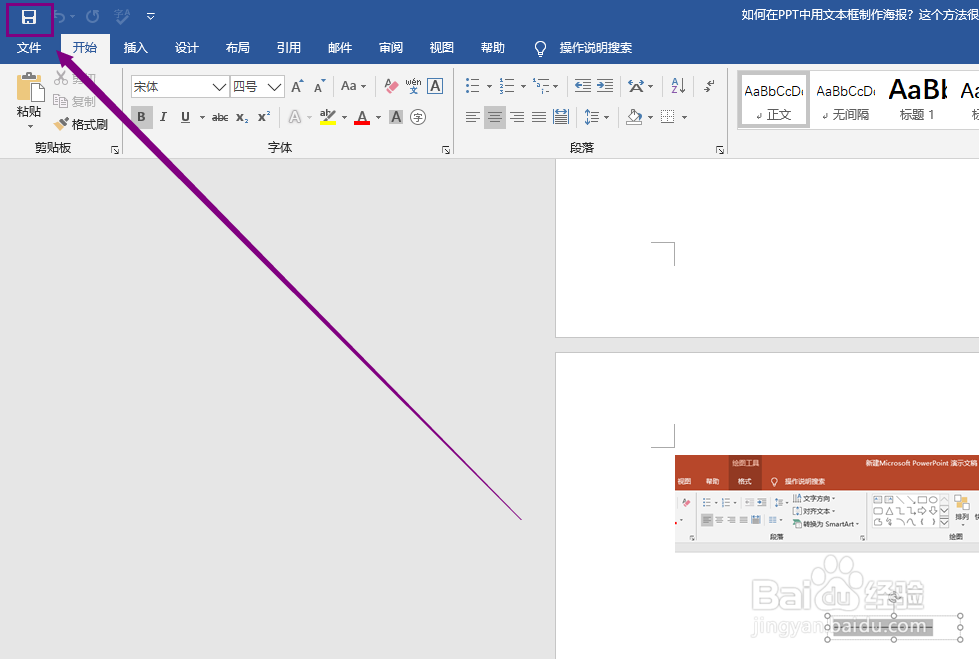Click the phonetic guide wén icon

coord(413,86)
